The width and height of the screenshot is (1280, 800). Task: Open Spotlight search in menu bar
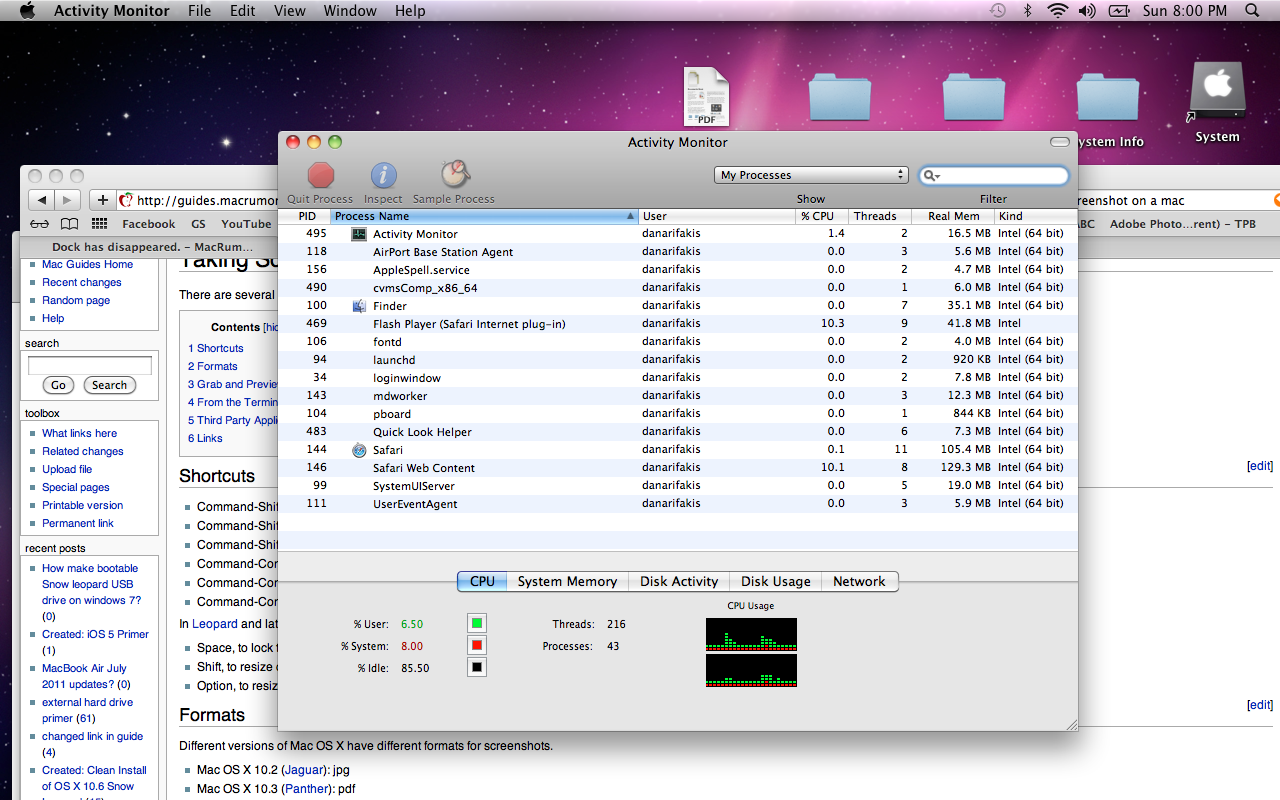click(1252, 11)
